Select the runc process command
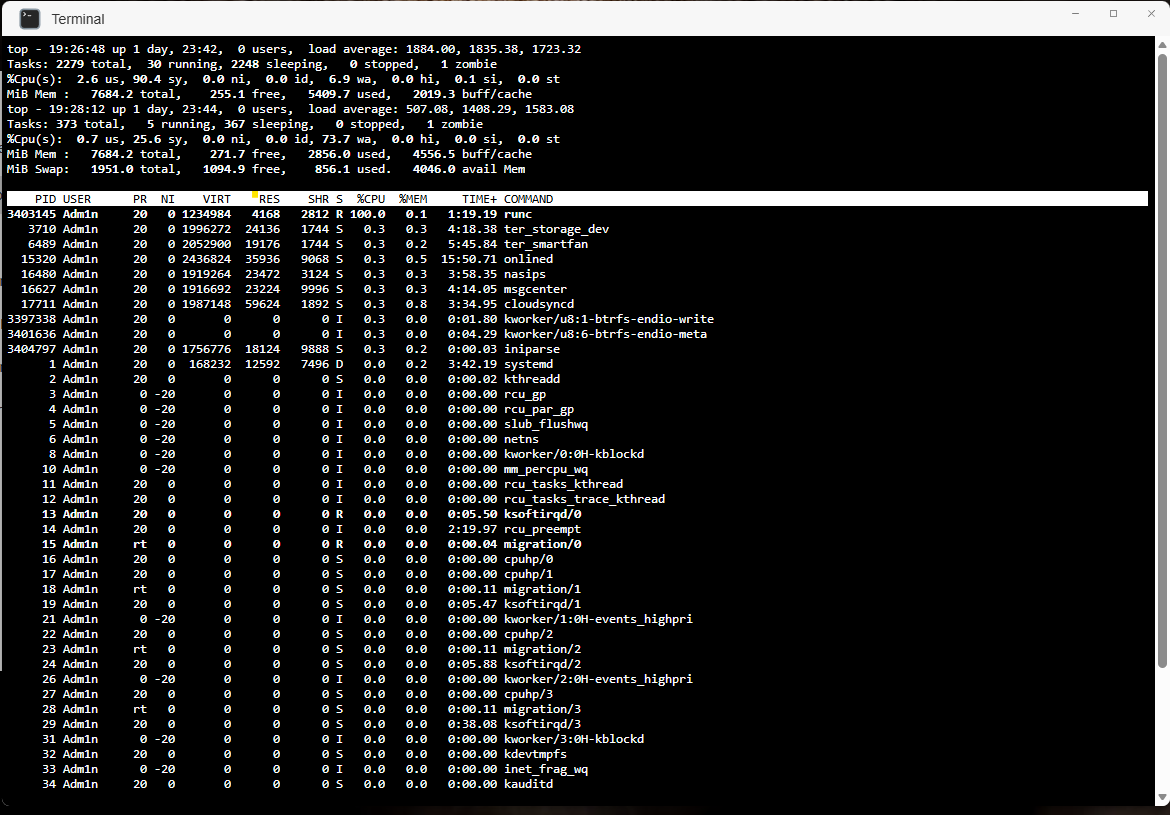1170x815 pixels. click(518, 214)
